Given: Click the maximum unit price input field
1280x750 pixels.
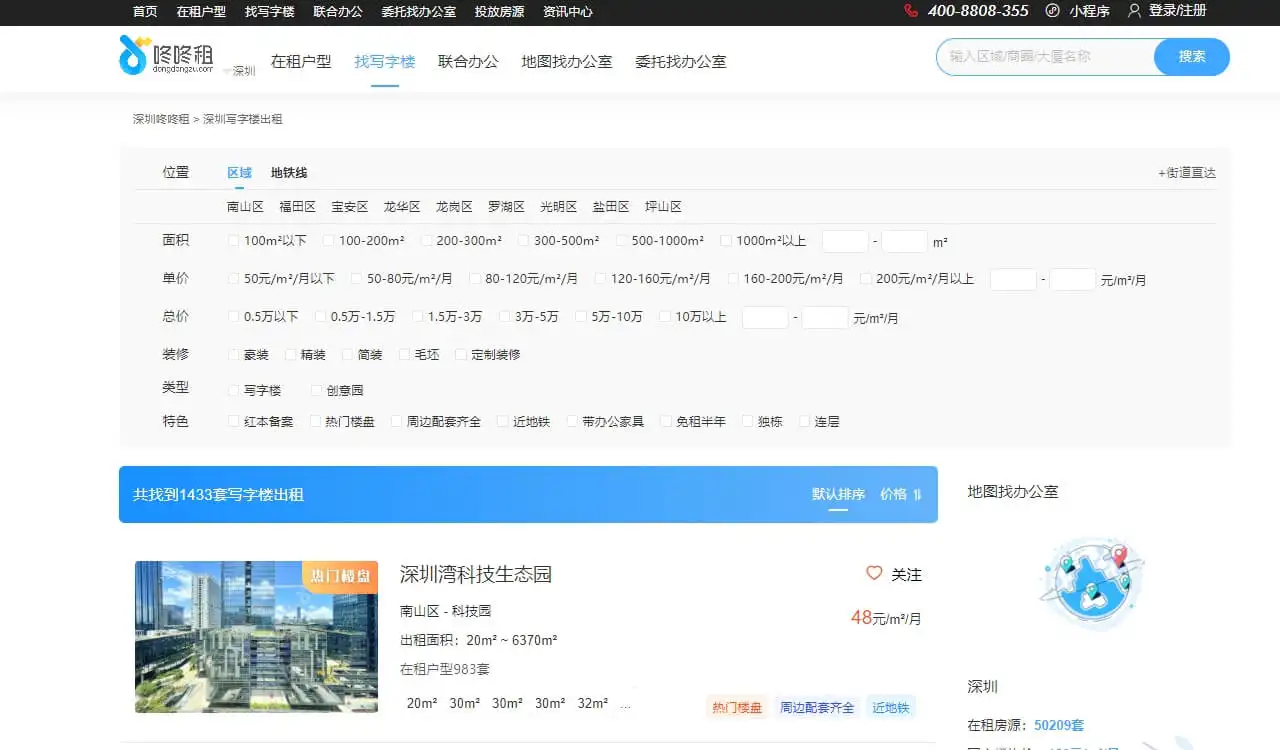Looking at the screenshot, I should tap(1073, 279).
